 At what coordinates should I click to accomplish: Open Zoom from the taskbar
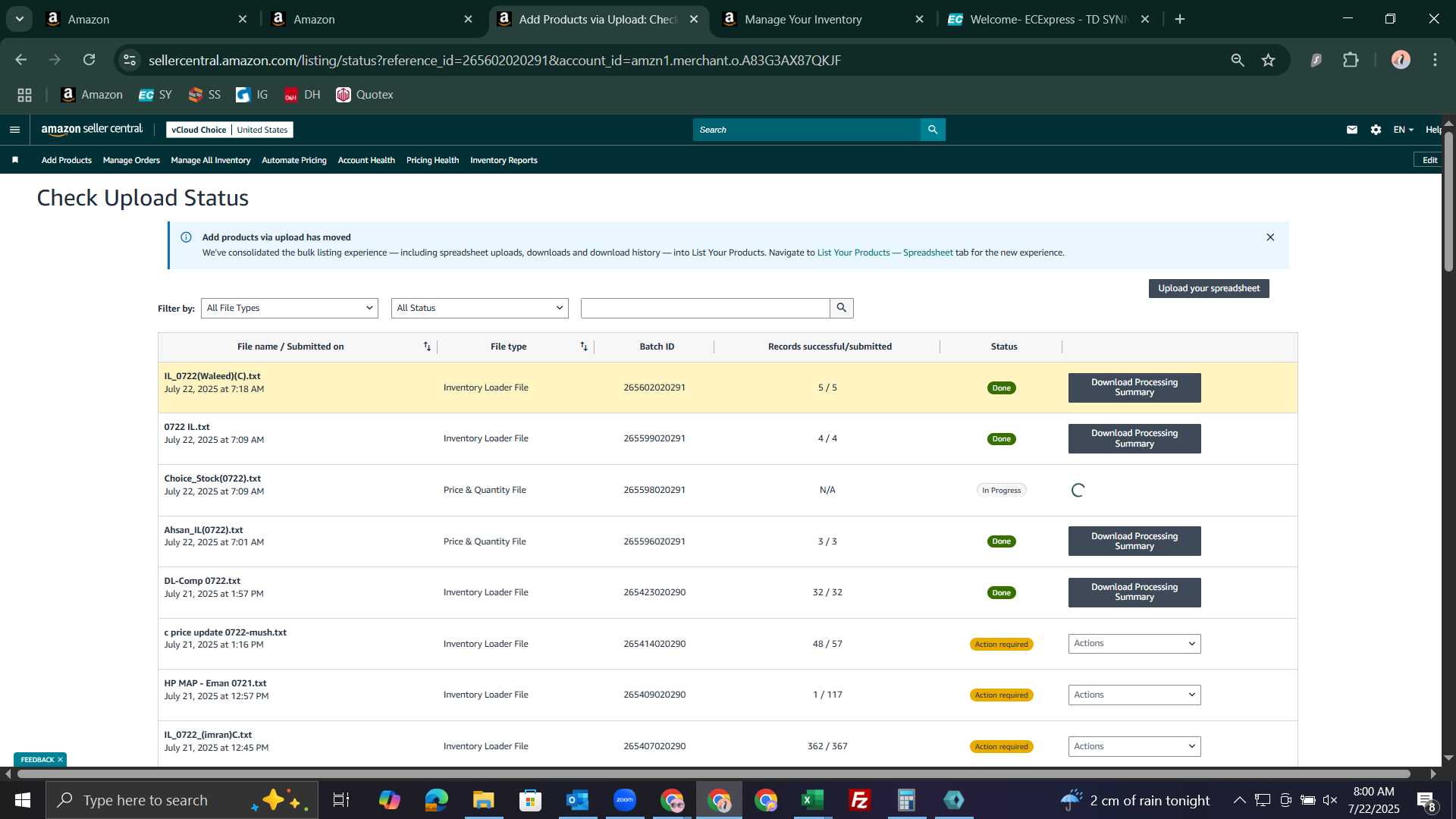click(625, 800)
